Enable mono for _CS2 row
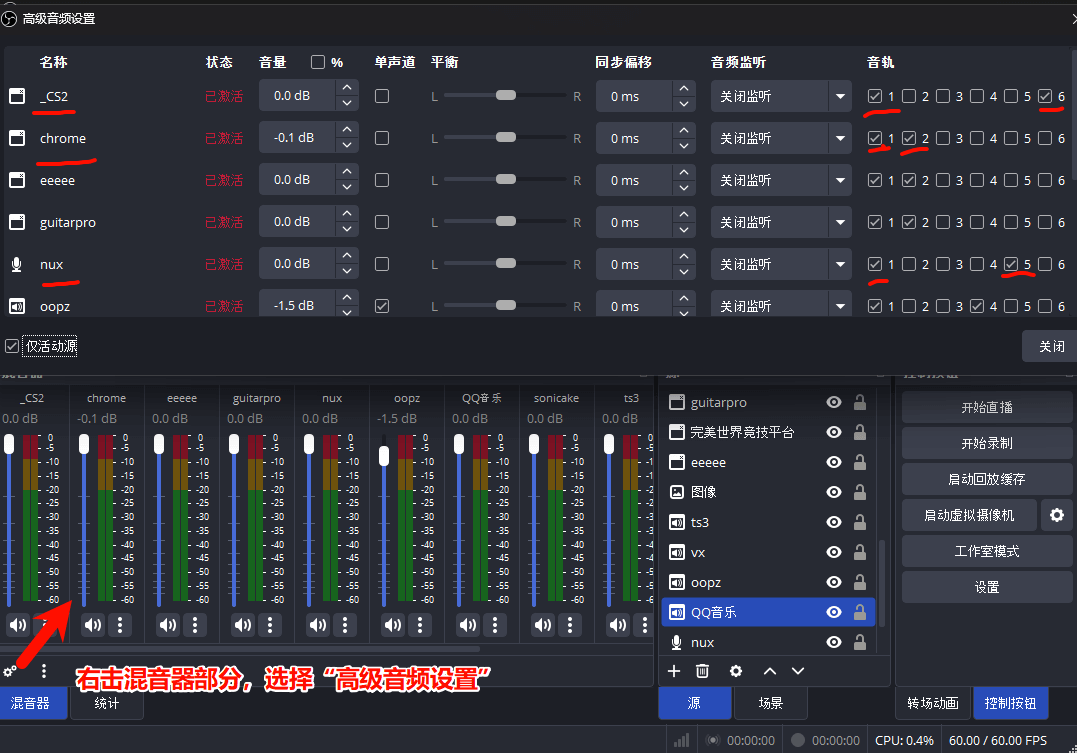The image size is (1077, 753). [x=382, y=96]
